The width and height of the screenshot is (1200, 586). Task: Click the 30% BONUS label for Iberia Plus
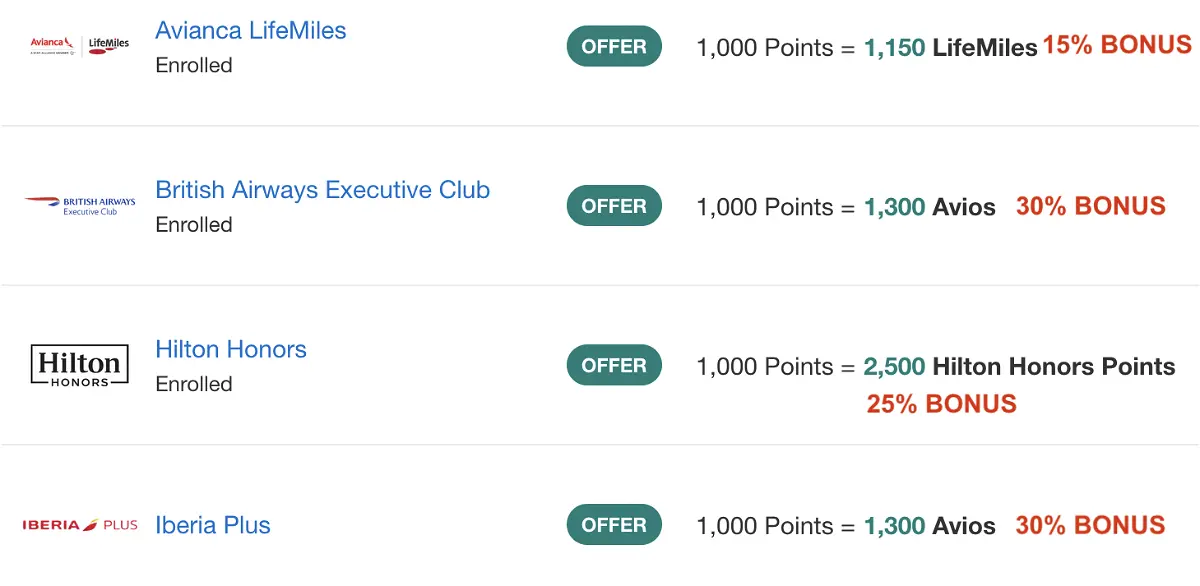(1090, 525)
